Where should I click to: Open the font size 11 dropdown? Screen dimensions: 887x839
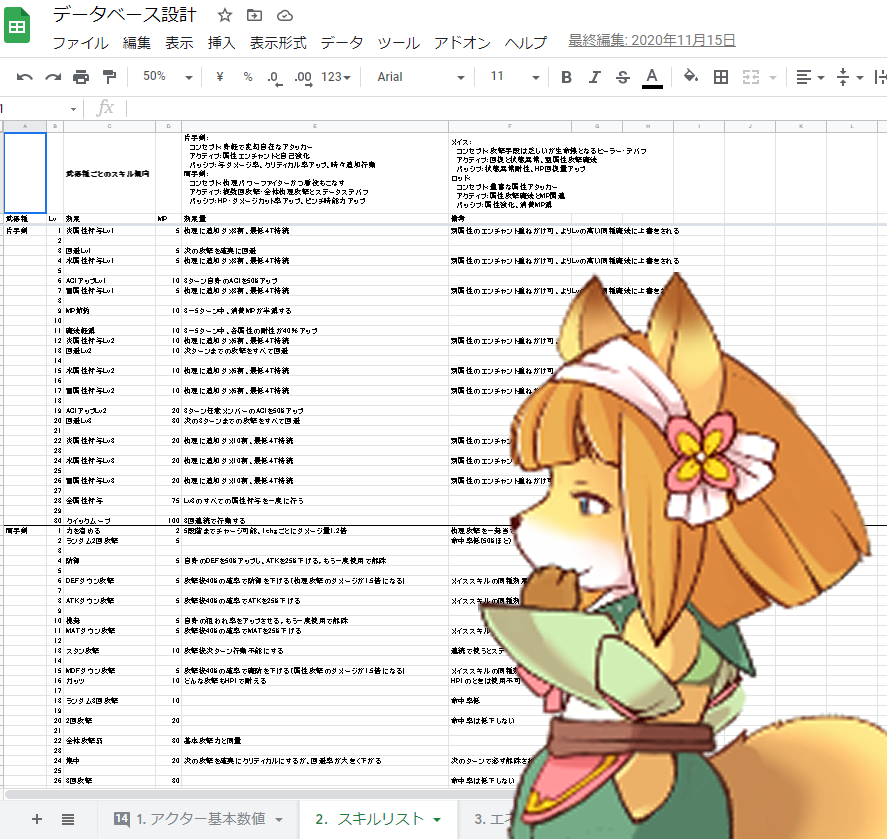(514, 77)
